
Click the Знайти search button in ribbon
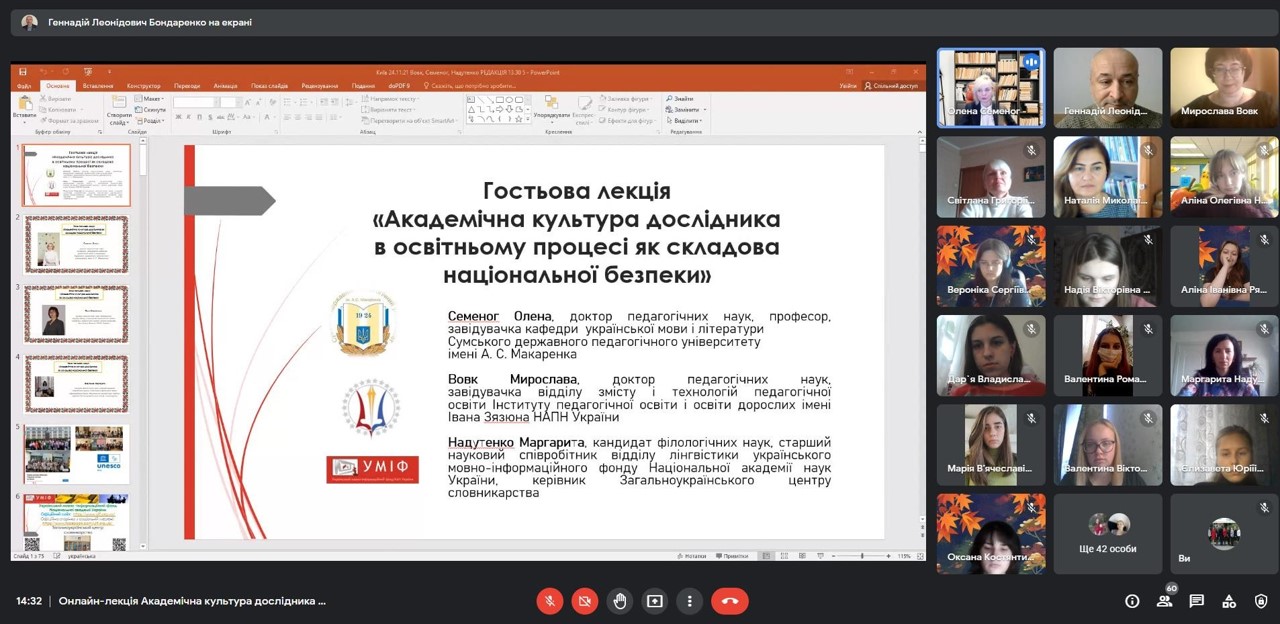682,99
